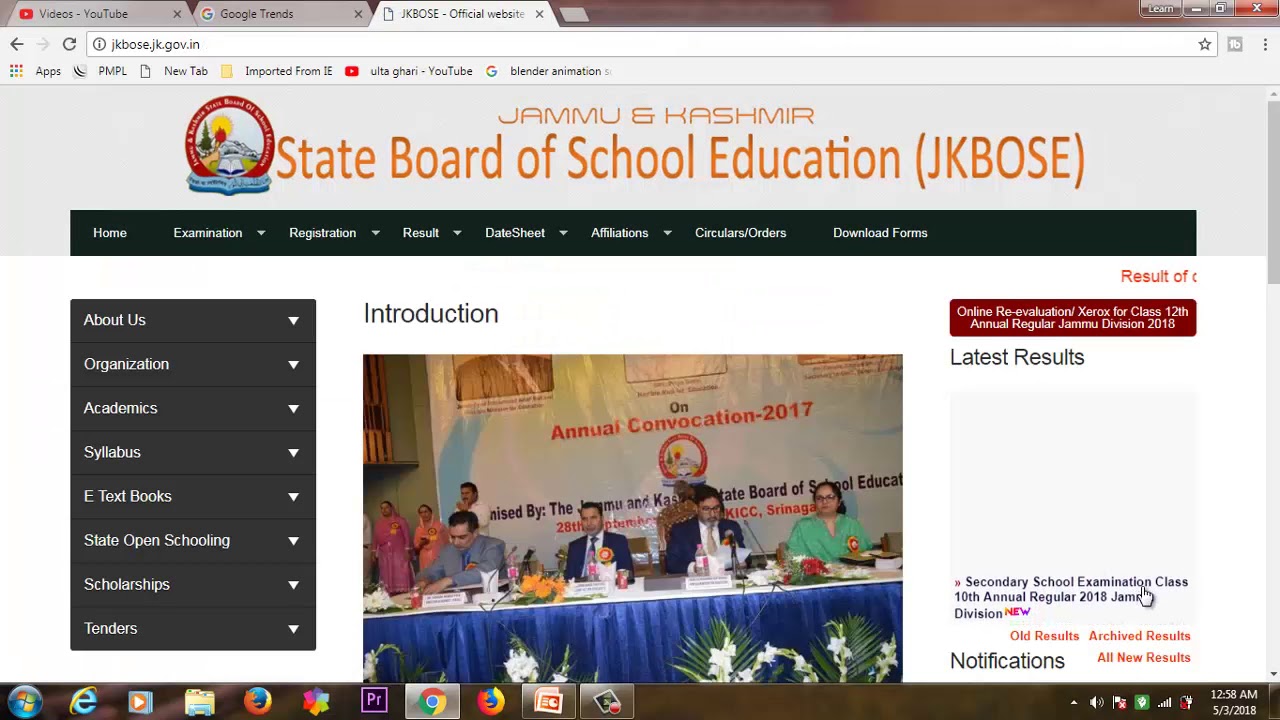
Task: Open the Affiliations menu
Action: point(619,233)
